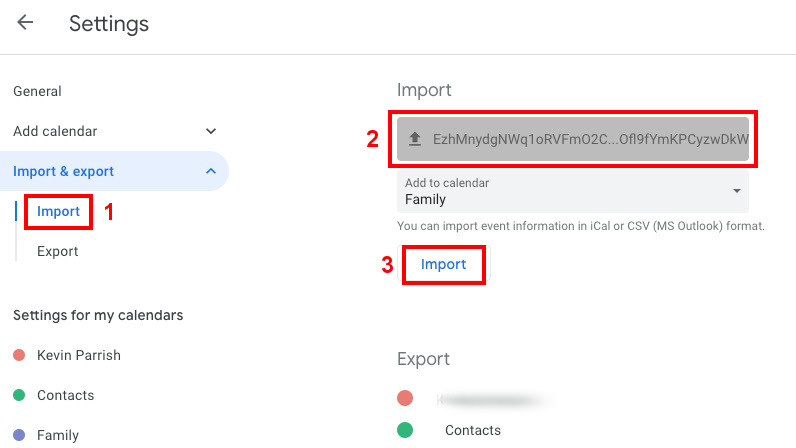Click the blue Family calendar dot
The image size is (796, 448).
coord(19,435)
